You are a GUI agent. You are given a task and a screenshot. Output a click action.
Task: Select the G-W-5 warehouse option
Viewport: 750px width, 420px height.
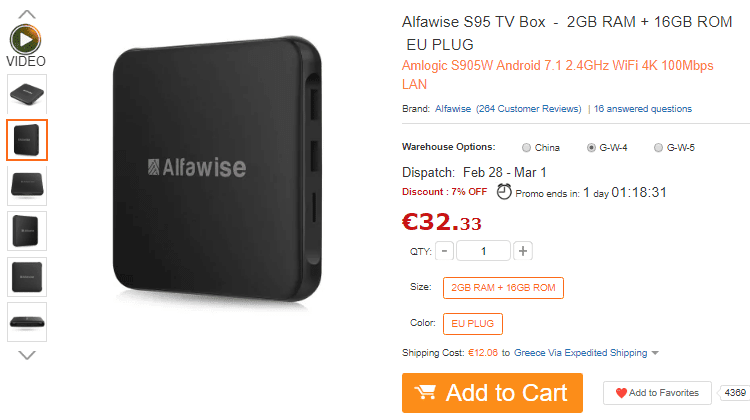click(658, 147)
